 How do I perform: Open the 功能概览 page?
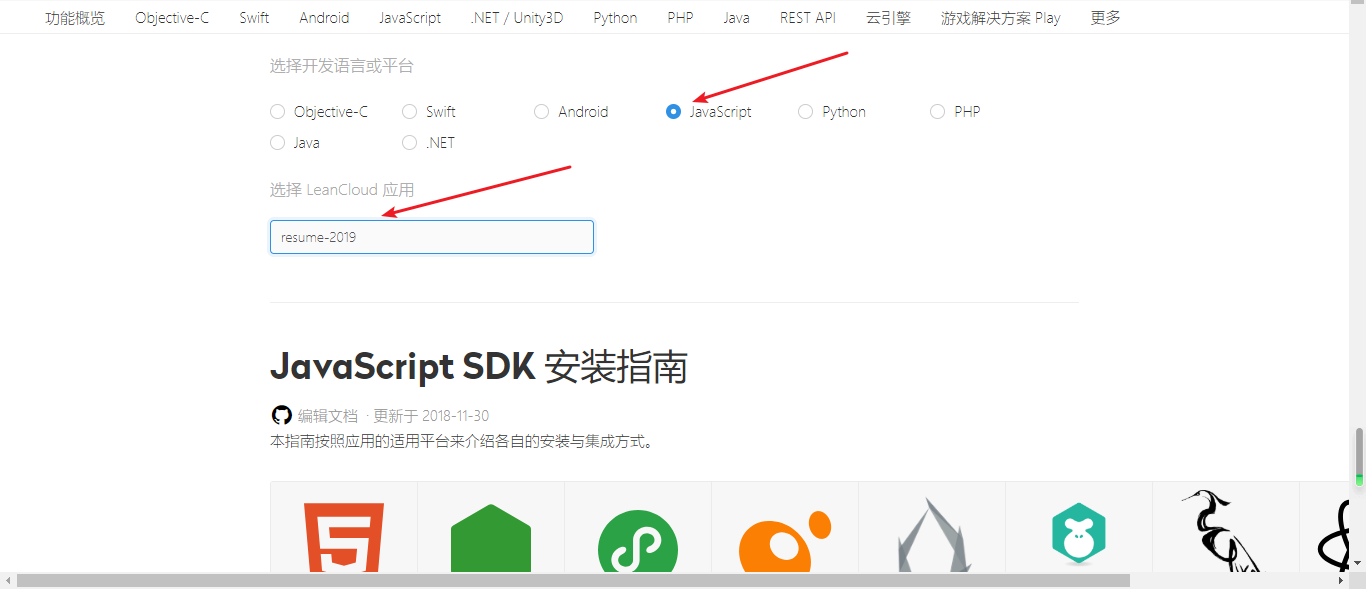click(74, 17)
